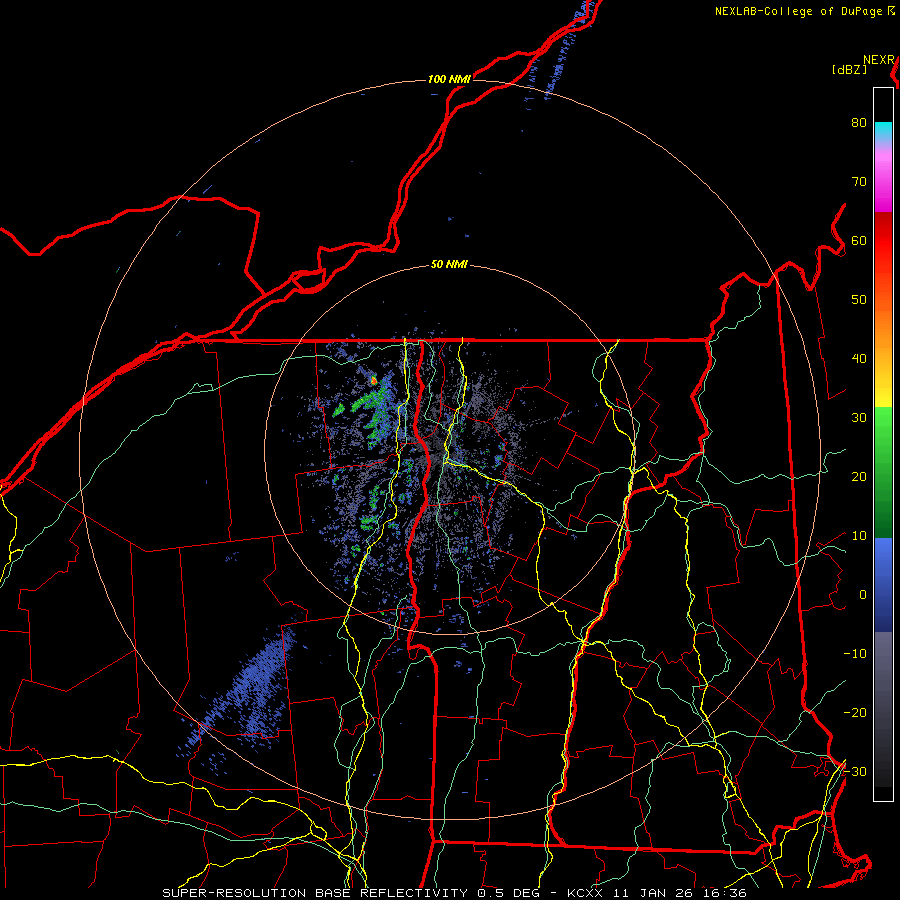Click the 40 value on the dBZ scale
This screenshot has width=900, height=900.
point(859,359)
